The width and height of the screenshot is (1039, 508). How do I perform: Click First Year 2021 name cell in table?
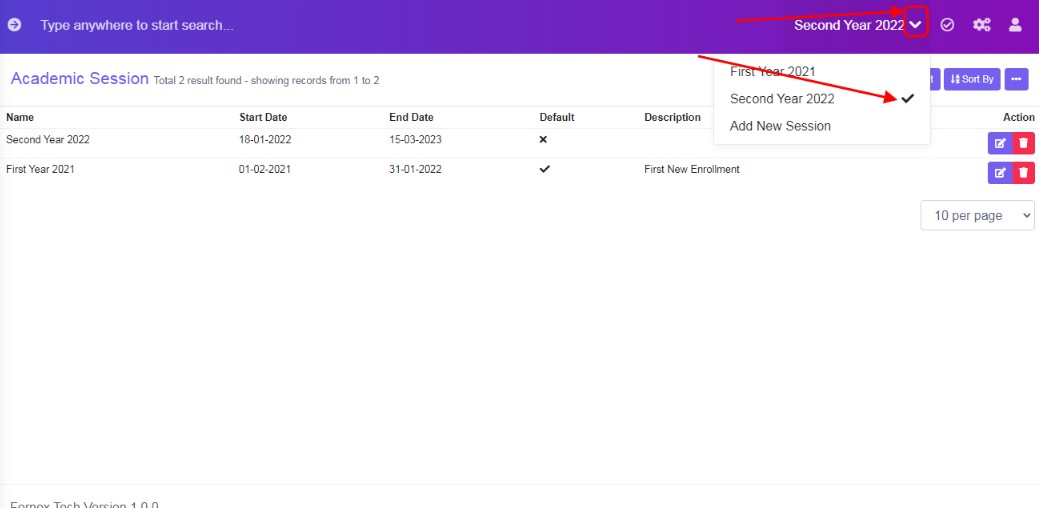coord(40,169)
